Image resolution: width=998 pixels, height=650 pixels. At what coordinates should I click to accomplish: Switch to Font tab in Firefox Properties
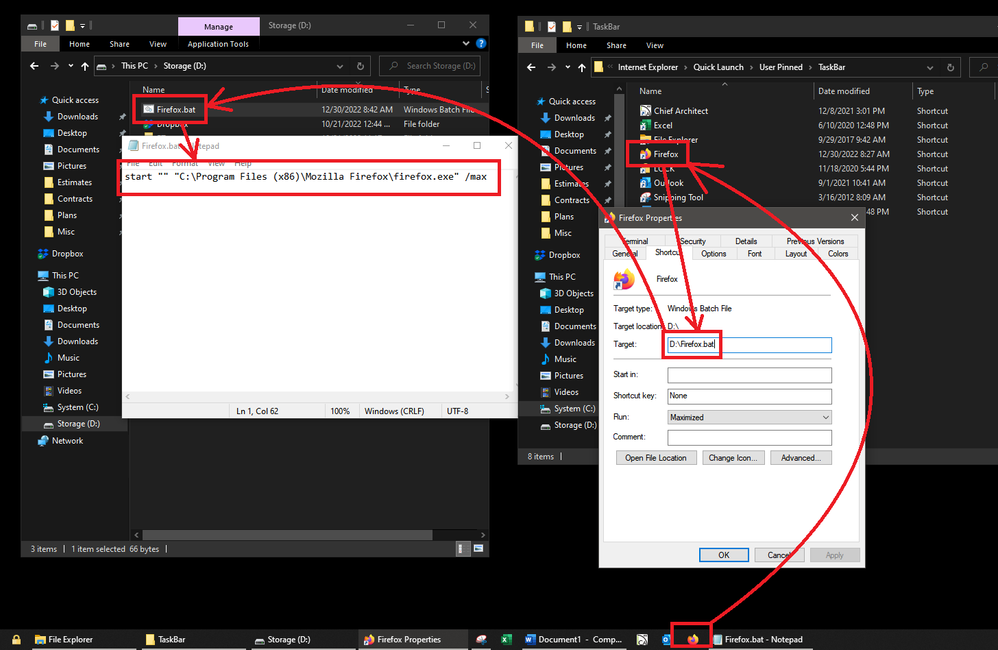(x=754, y=253)
